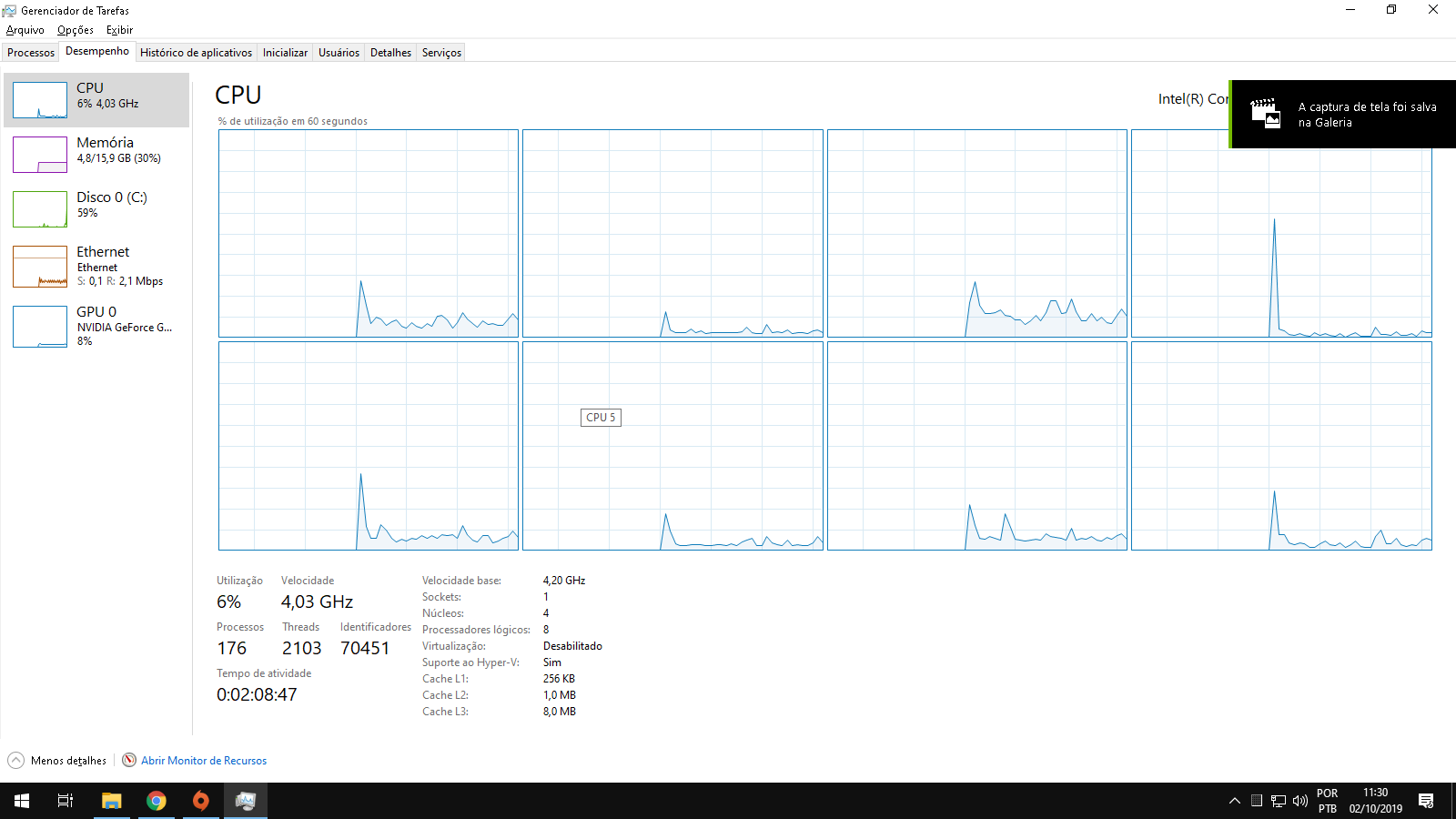The width and height of the screenshot is (1456, 819).
Task: Open the volume tray icon
Action: [x=1300, y=801]
